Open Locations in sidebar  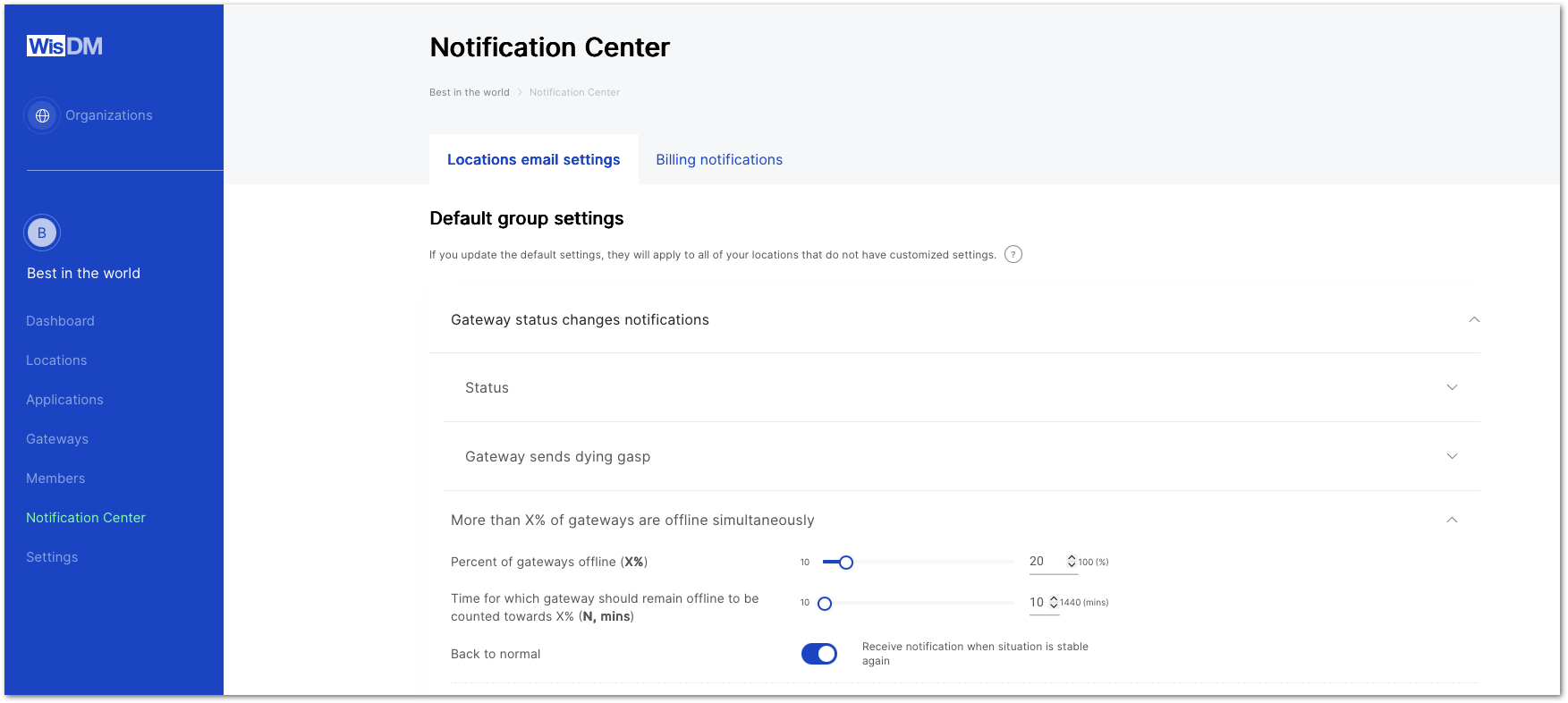tap(56, 360)
